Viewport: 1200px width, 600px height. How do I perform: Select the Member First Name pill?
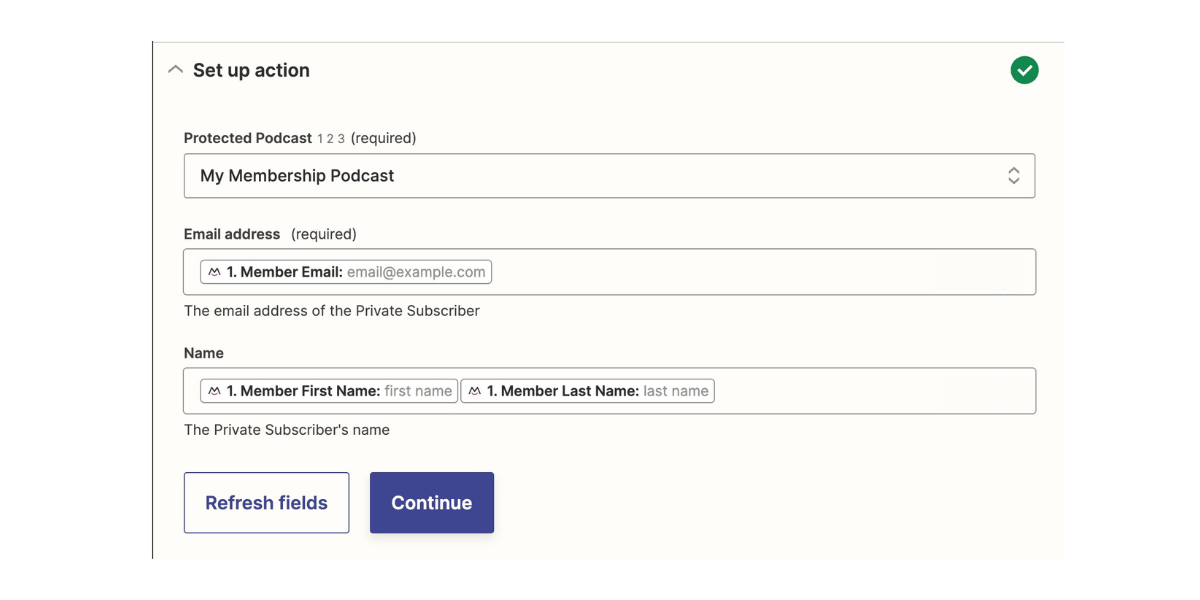(329, 391)
